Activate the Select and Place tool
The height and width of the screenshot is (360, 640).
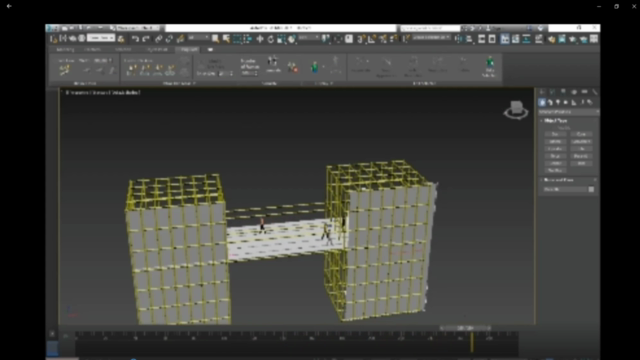tap(292, 39)
